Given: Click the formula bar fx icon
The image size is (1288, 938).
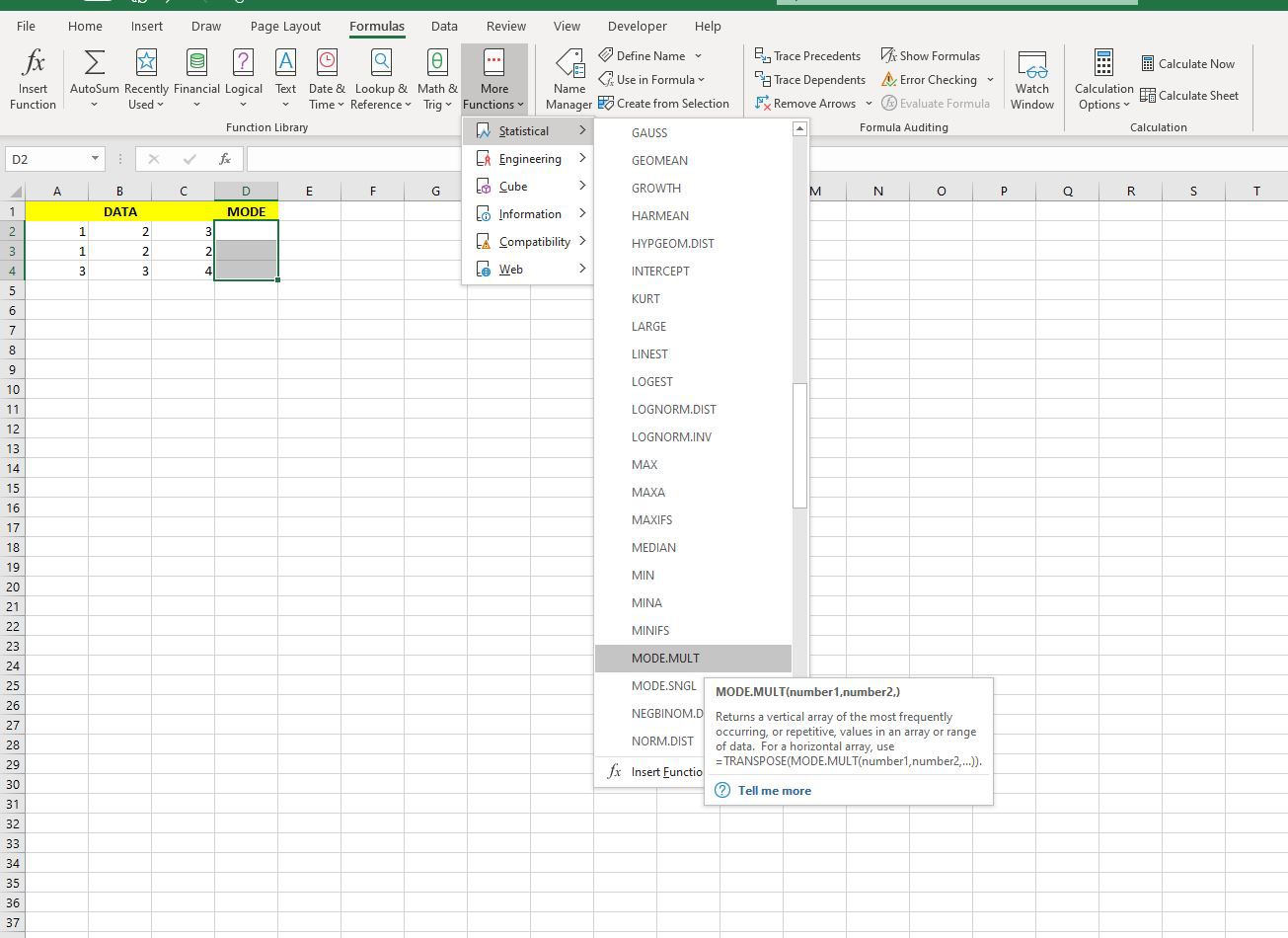Looking at the screenshot, I should [x=225, y=158].
